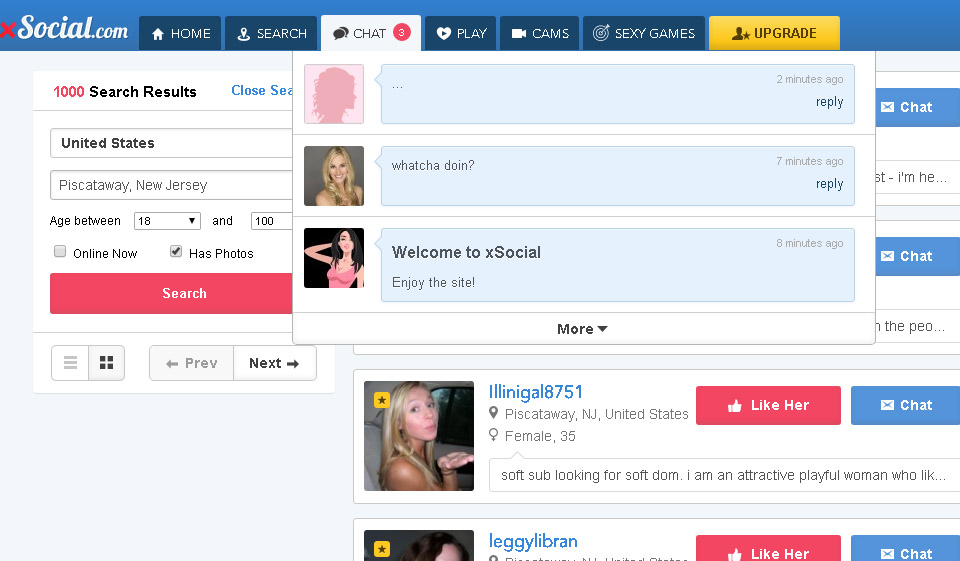Expand More chat messages
The height and width of the screenshot is (561, 960).
582,329
